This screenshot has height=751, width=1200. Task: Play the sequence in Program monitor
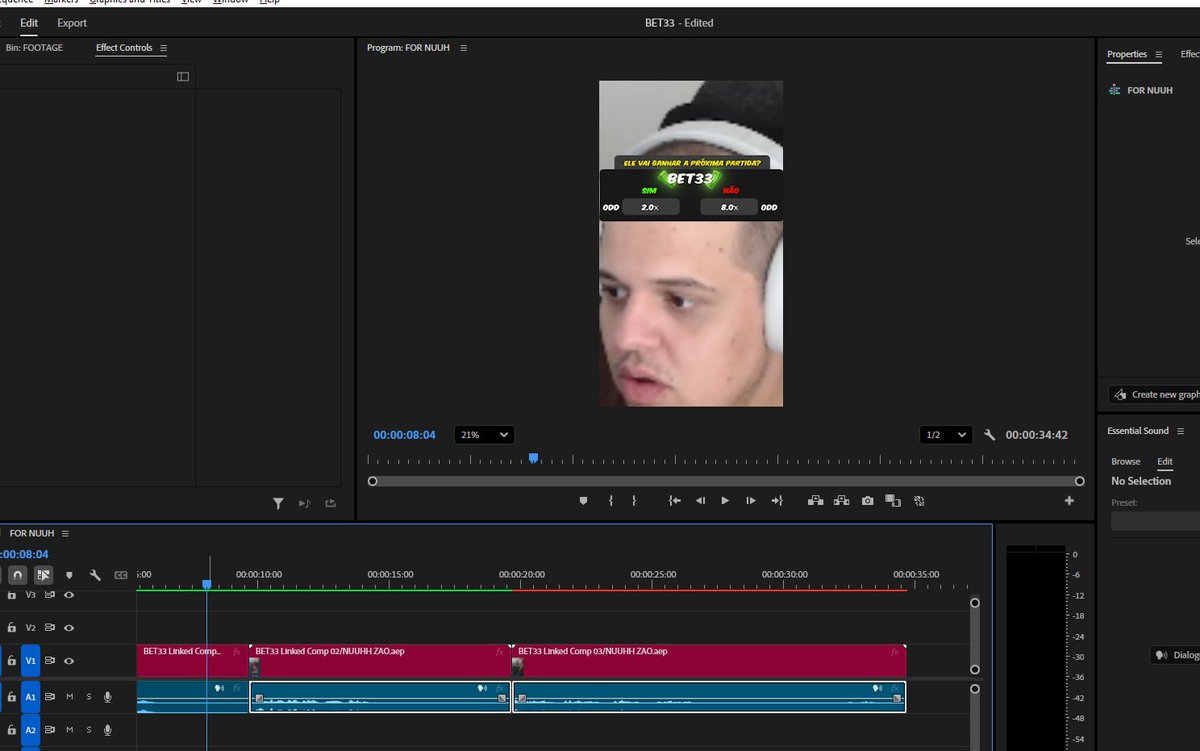(x=725, y=501)
